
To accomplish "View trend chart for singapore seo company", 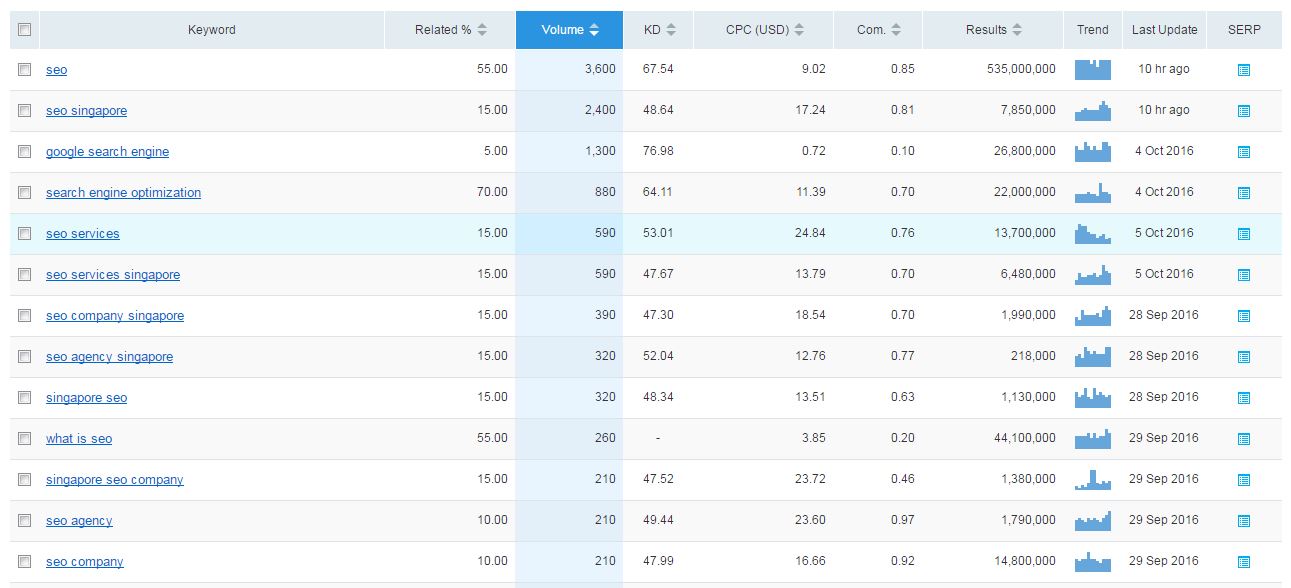I will pos(1093,479).
